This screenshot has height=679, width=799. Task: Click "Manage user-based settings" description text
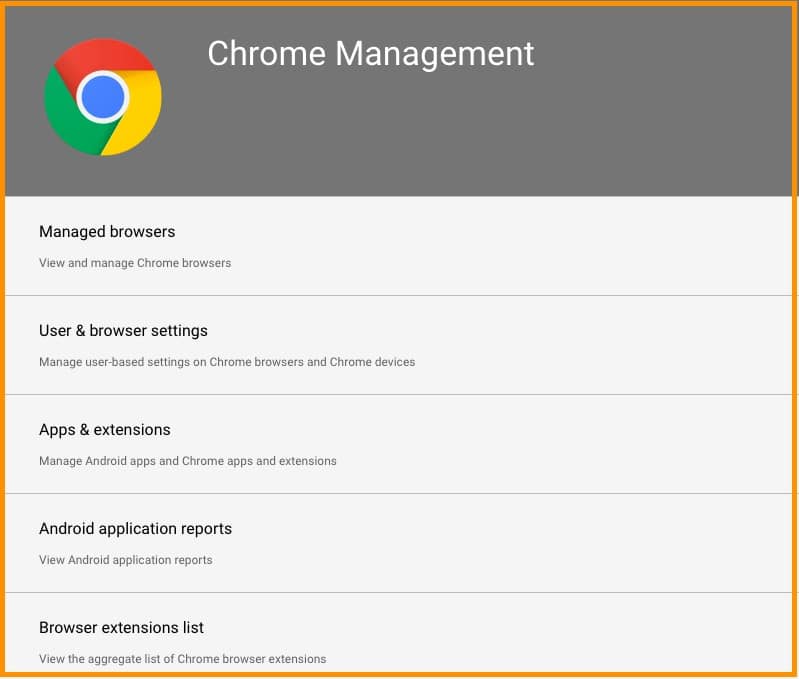227,362
